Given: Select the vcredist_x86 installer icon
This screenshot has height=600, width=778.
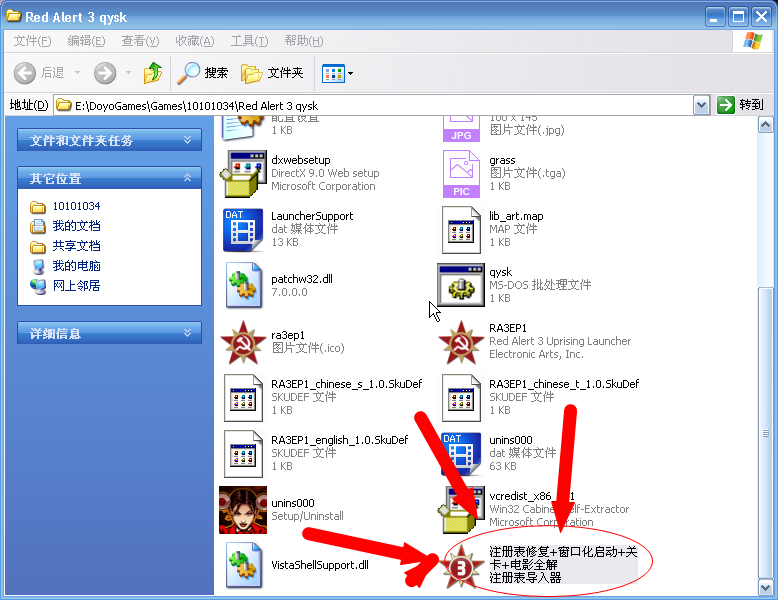Looking at the screenshot, I should 461,510.
